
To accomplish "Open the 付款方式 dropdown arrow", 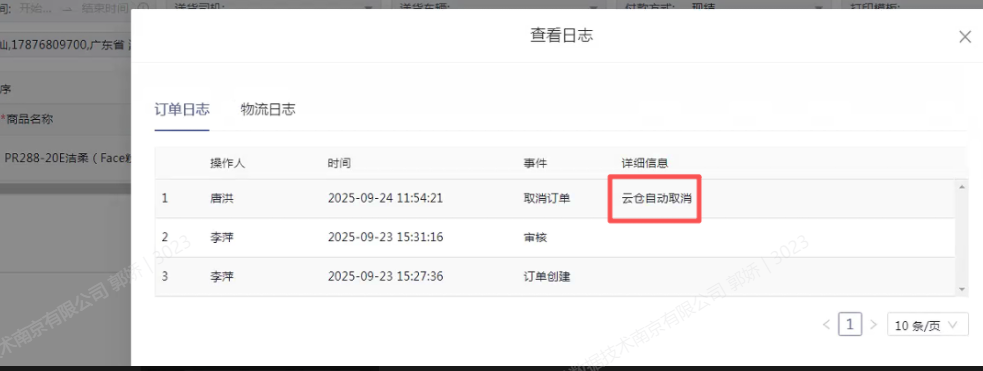I will (817, 6).
